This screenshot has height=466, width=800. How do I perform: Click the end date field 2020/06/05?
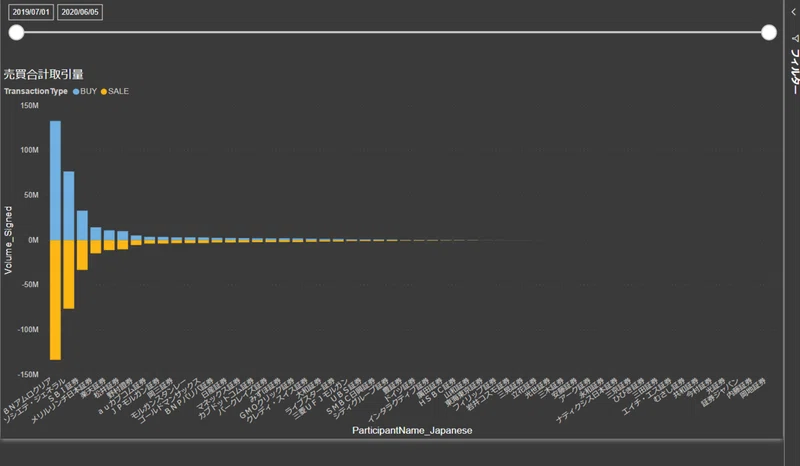point(80,12)
